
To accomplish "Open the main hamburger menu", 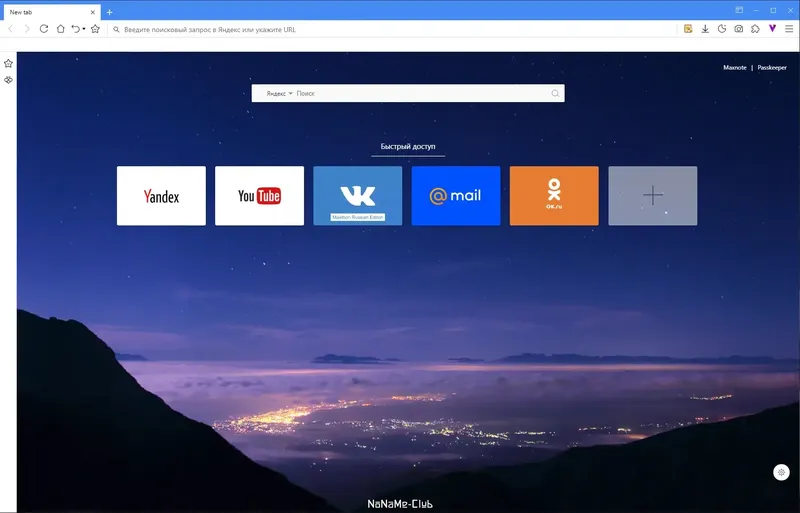I will click(x=789, y=29).
